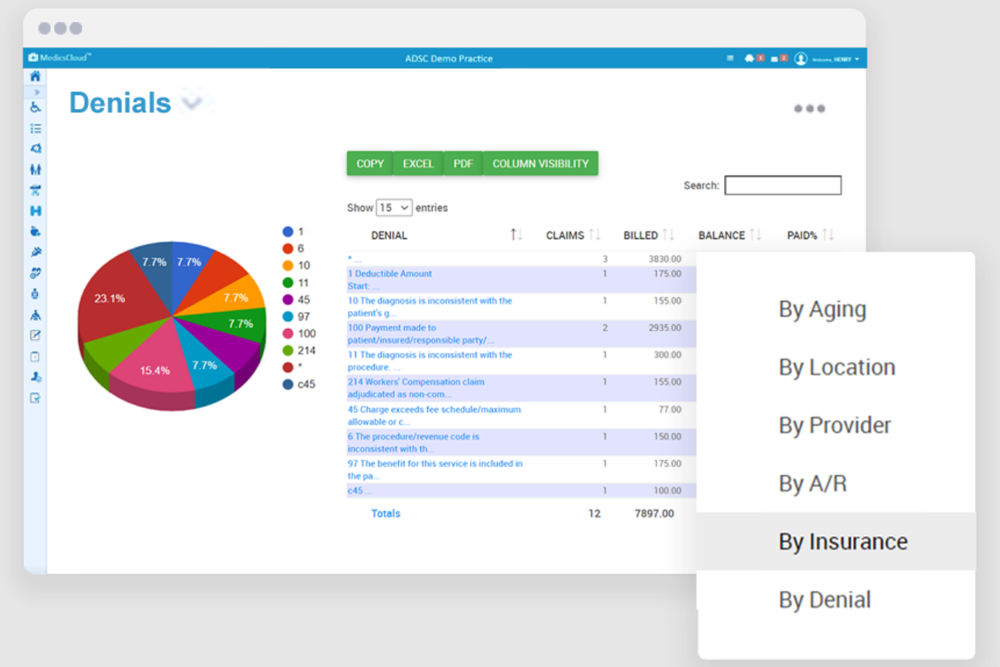Open '6 The procedure/revenue code' denial link
Screen dimensions: 1000x667
point(413,443)
